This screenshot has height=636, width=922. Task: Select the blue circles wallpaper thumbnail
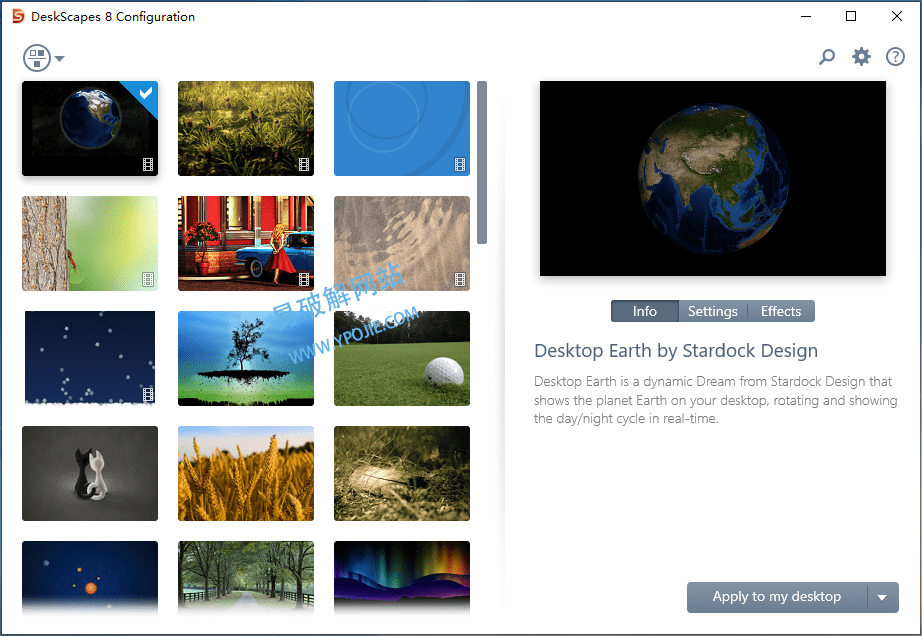[402, 128]
